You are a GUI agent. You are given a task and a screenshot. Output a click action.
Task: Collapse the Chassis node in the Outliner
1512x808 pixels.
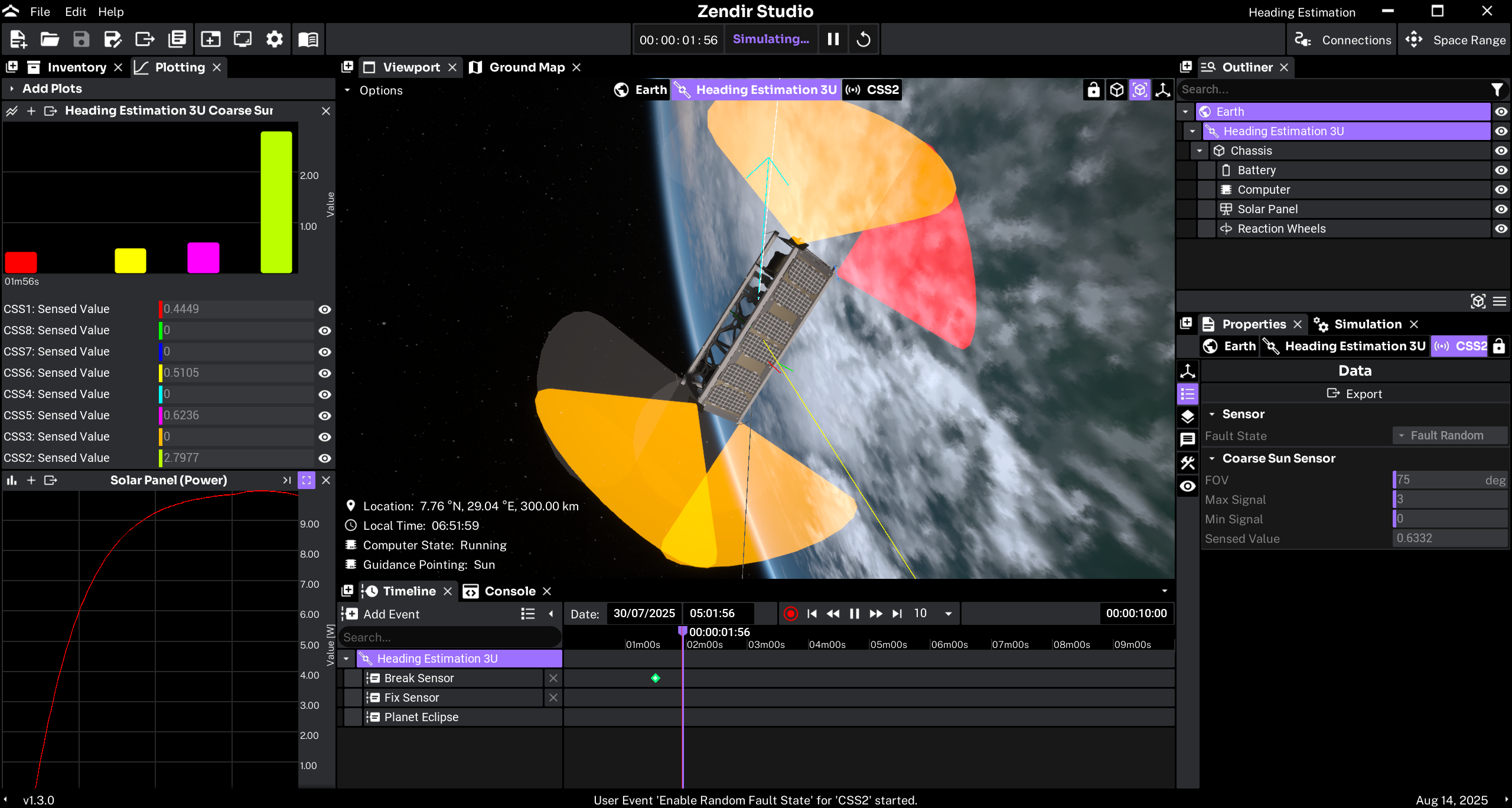pyautogui.click(x=1199, y=150)
